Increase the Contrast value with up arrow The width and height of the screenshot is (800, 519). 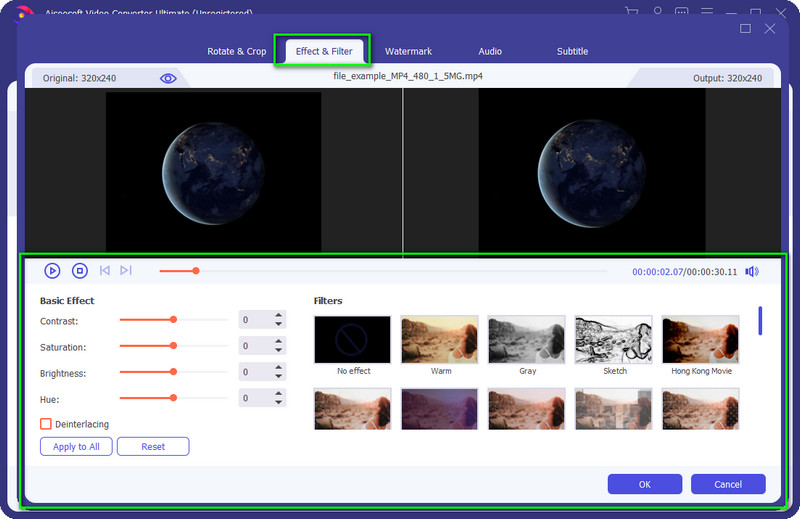coord(279,316)
